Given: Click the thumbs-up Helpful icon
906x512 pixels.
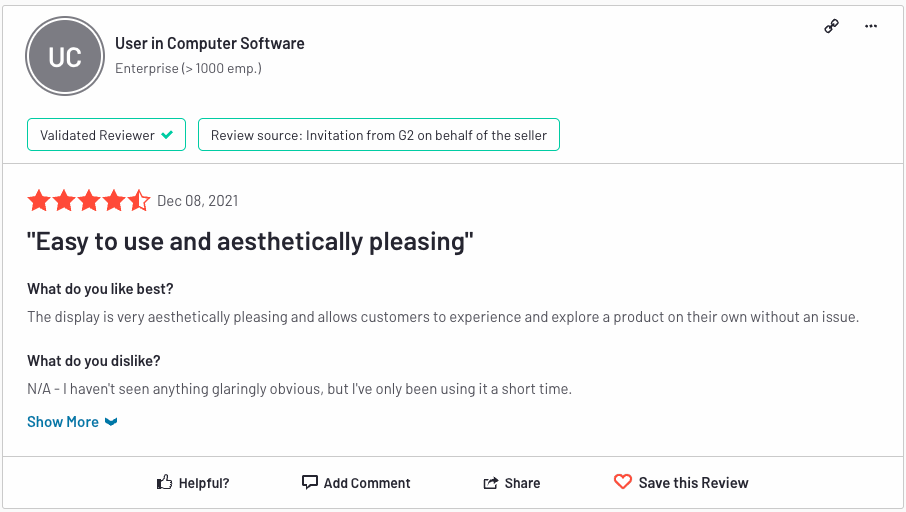Looking at the screenshot, I should point(165,483).
